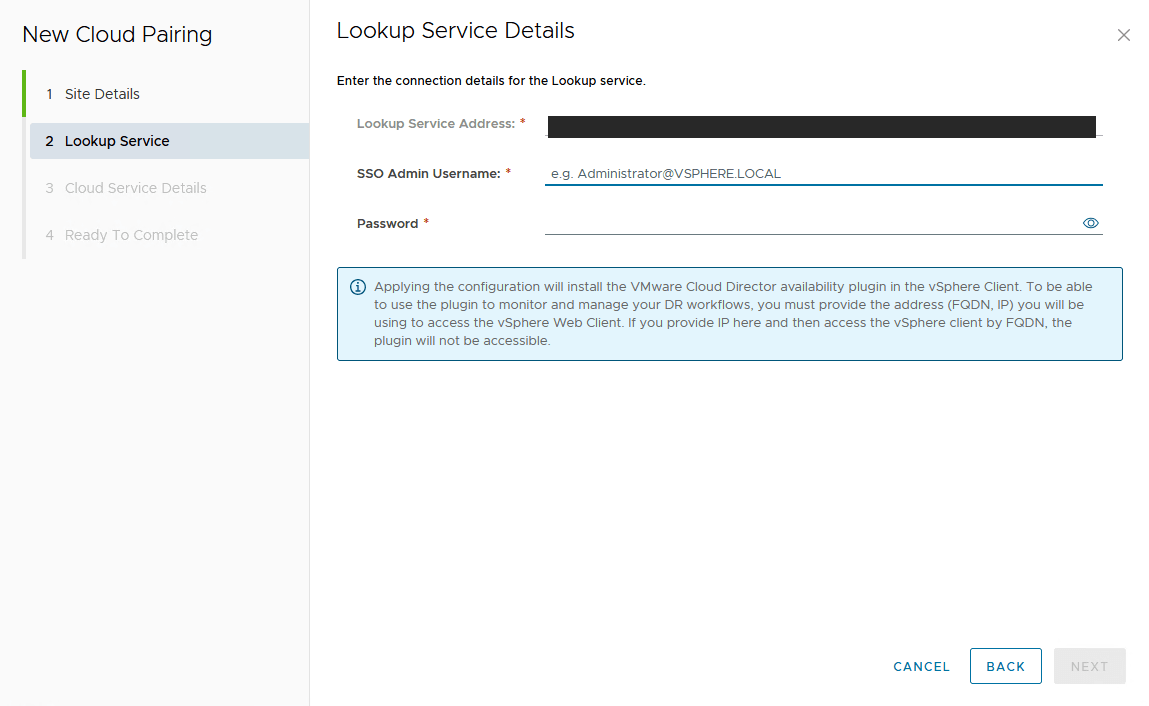Click the NEXT button
Image resolution: width=1149 pixels, height=706 pixels.
[x=1089, y=666]
